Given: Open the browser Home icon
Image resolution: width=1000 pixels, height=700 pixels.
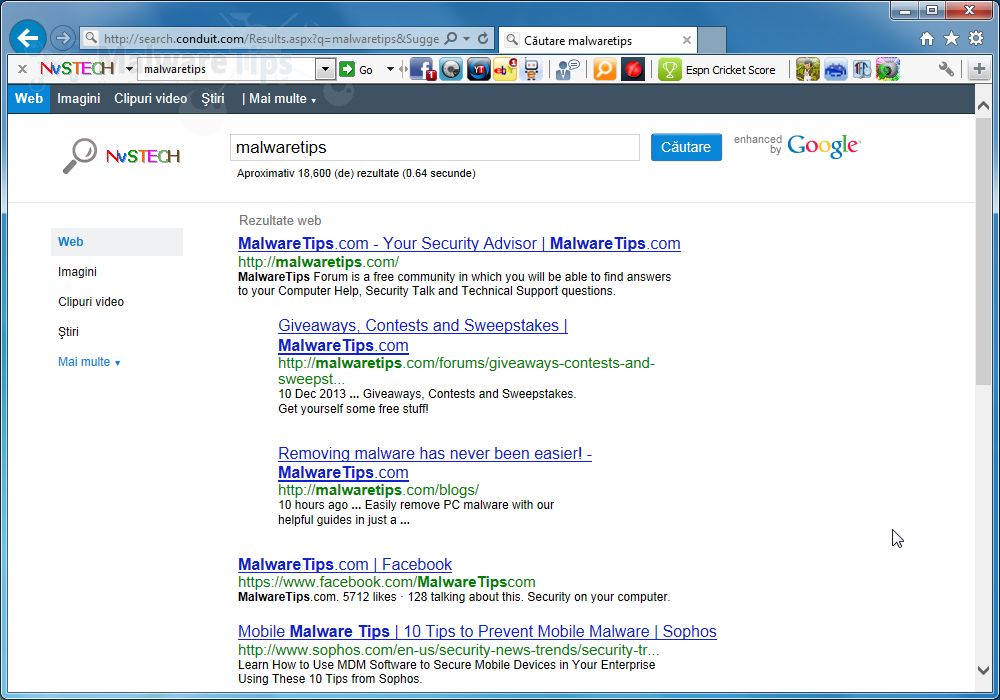Looking at the screenshot, I should pos(927,39).
